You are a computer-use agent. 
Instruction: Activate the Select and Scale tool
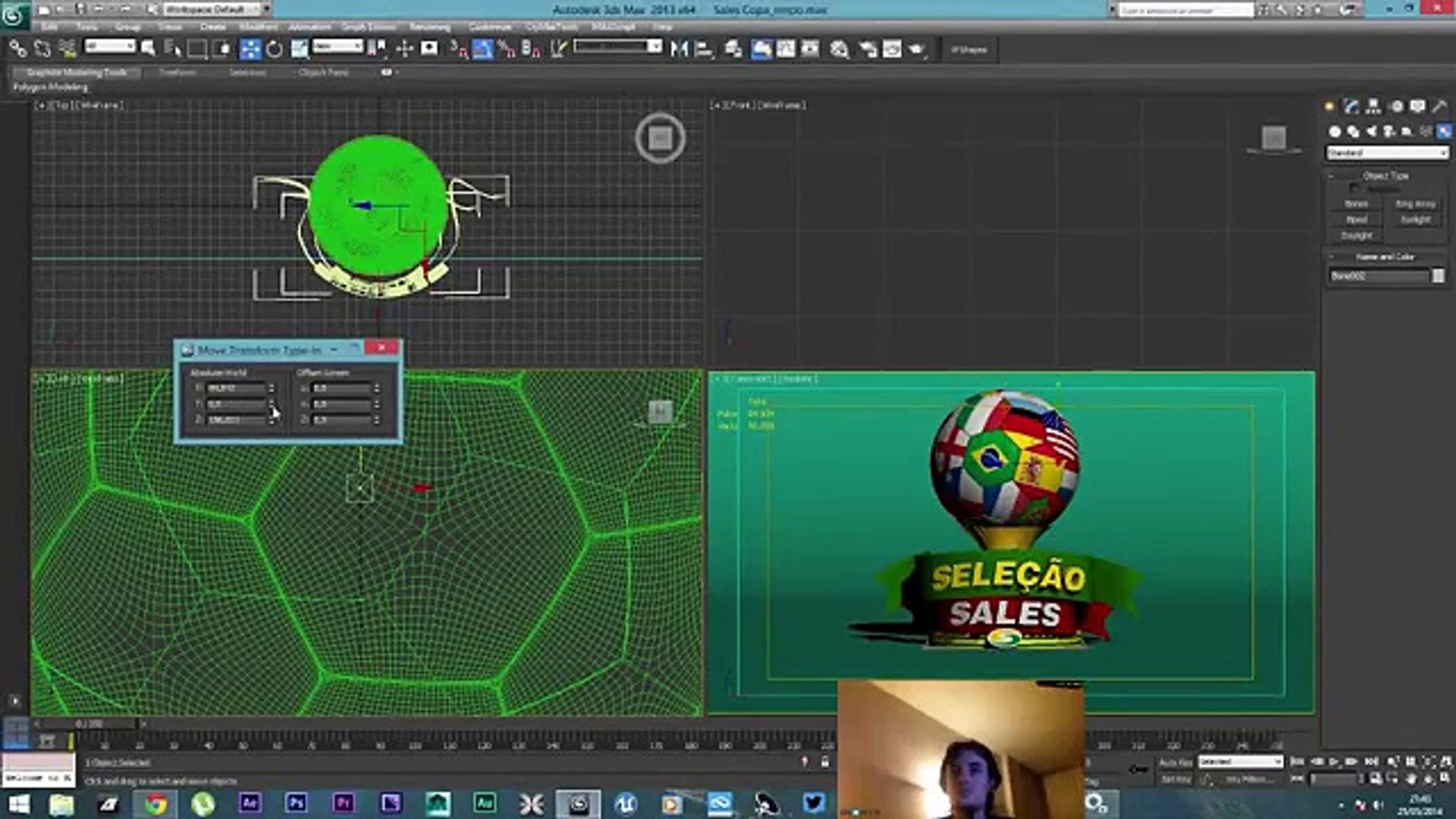pyautogui.click(x=300, y=49)
